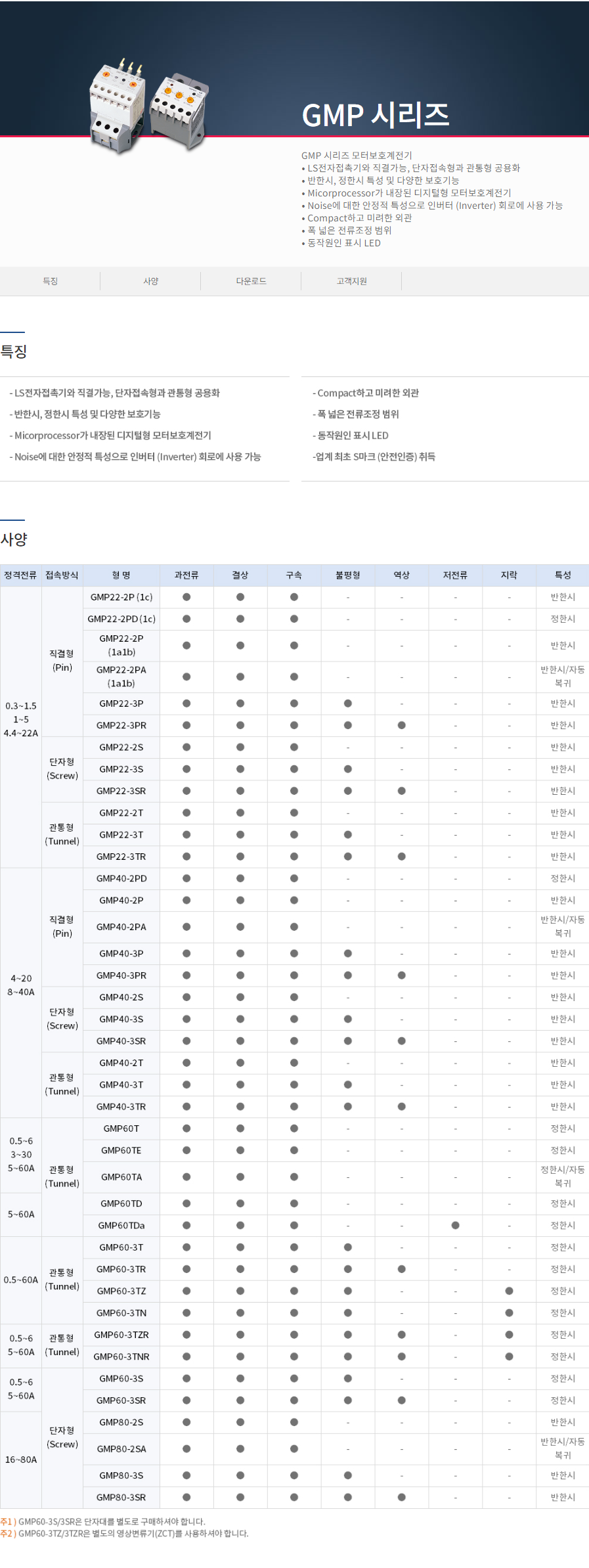589x1568 pixels.
Task: Click the 역상 dot in the GMP80-3SR row
Action: click(401, 1497)
